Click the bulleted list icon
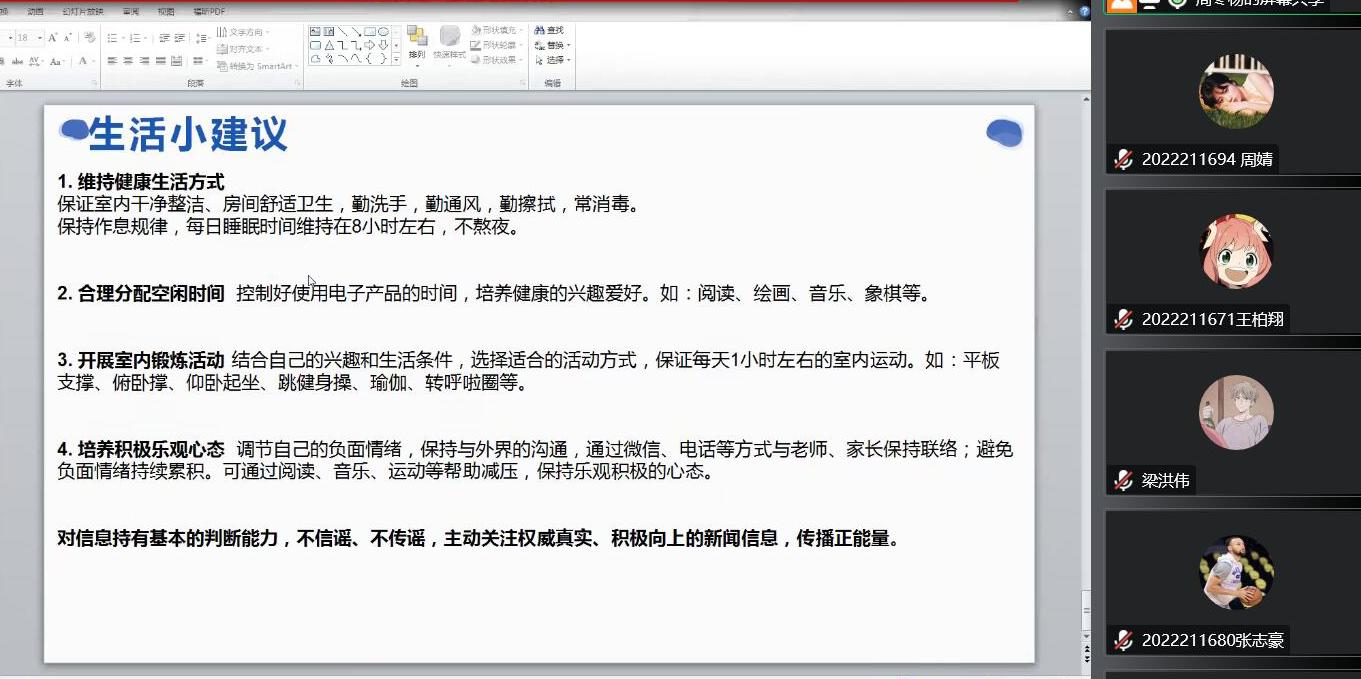 coord(112,37)
